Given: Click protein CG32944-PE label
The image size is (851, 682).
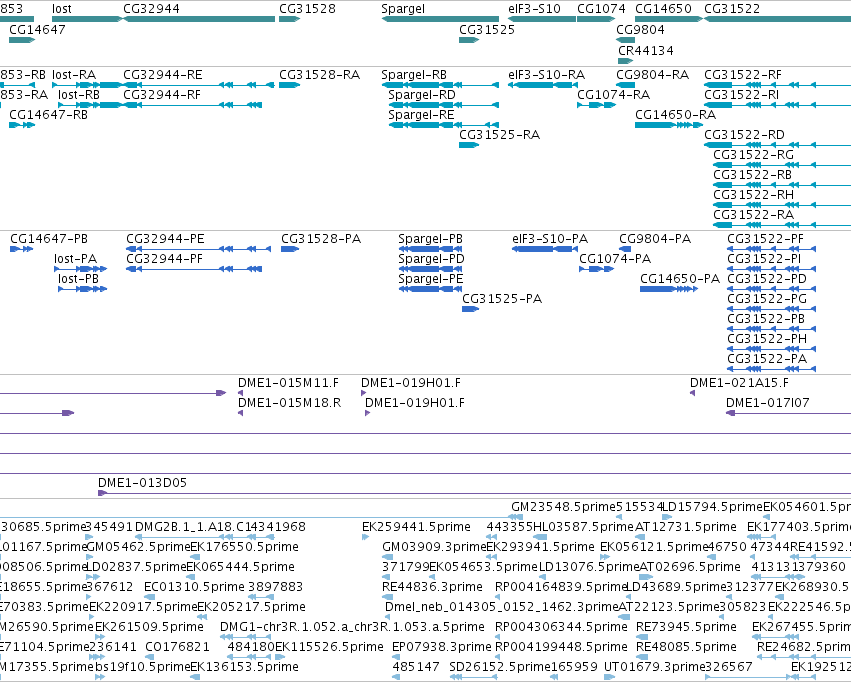Looking at the screenshot, I should point(166,239).
